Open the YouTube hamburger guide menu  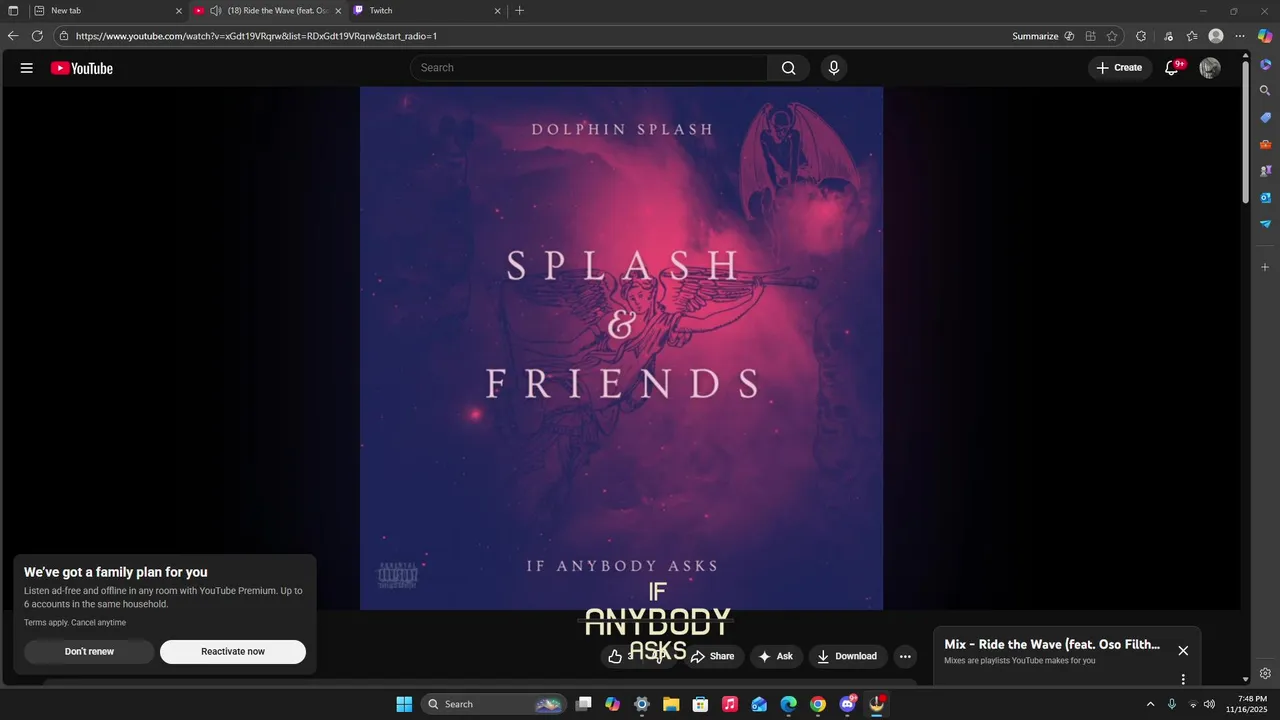point(27,68)
